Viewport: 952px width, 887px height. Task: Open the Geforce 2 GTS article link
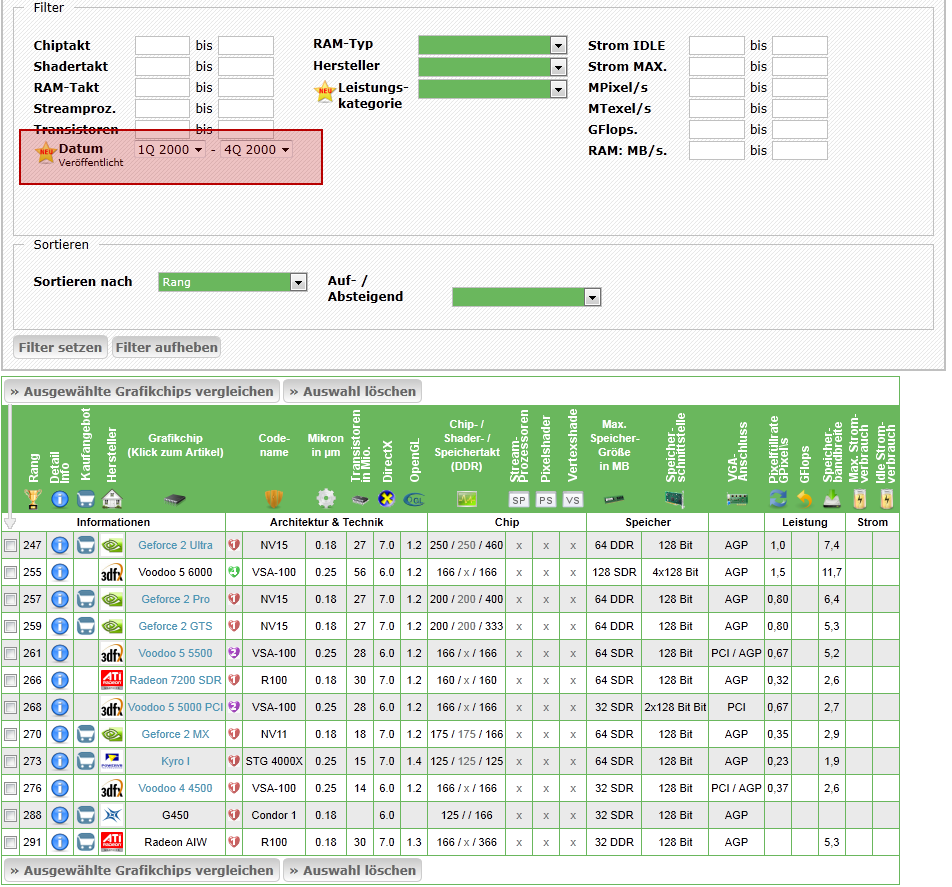click(x=175, y=626)
